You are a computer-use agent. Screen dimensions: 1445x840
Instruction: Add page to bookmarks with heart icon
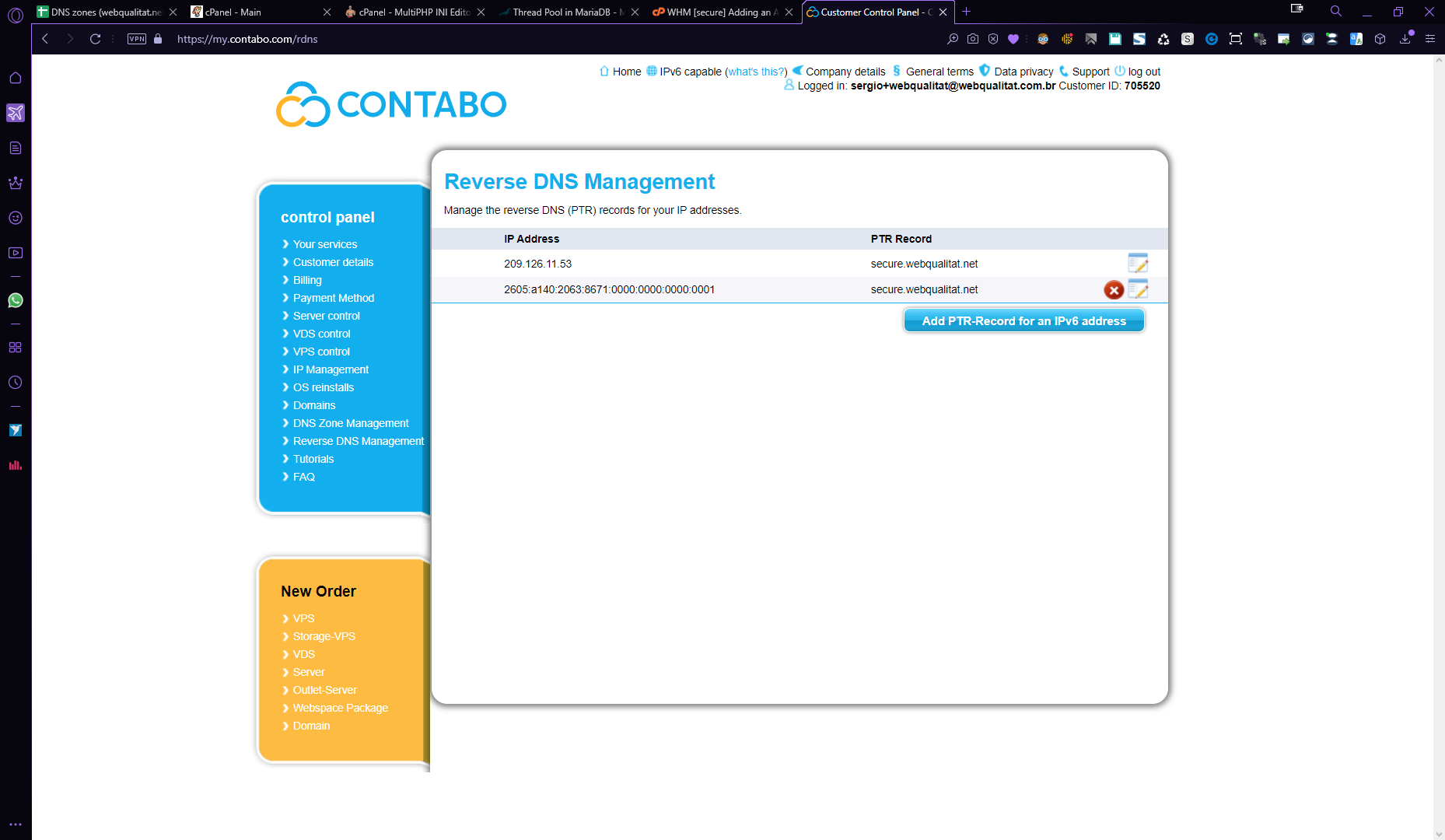[x=1013, y=39]
